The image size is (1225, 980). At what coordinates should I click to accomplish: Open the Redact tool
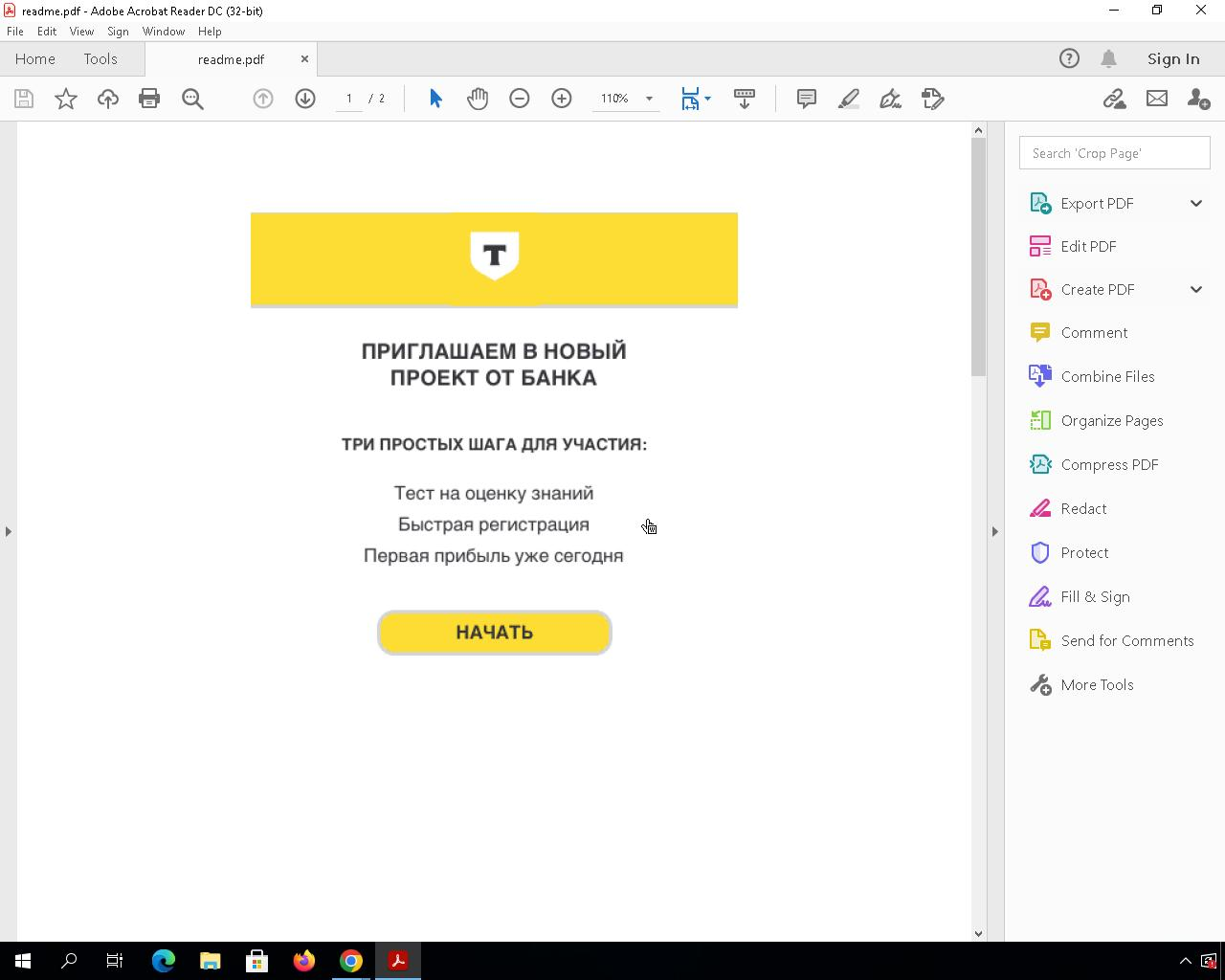click(1083, 508)
